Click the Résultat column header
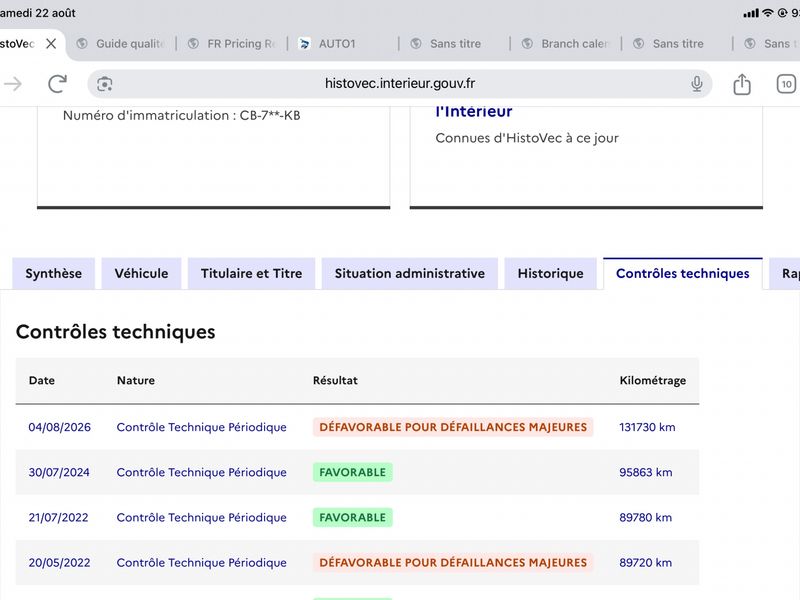 [x=335, y=381]
